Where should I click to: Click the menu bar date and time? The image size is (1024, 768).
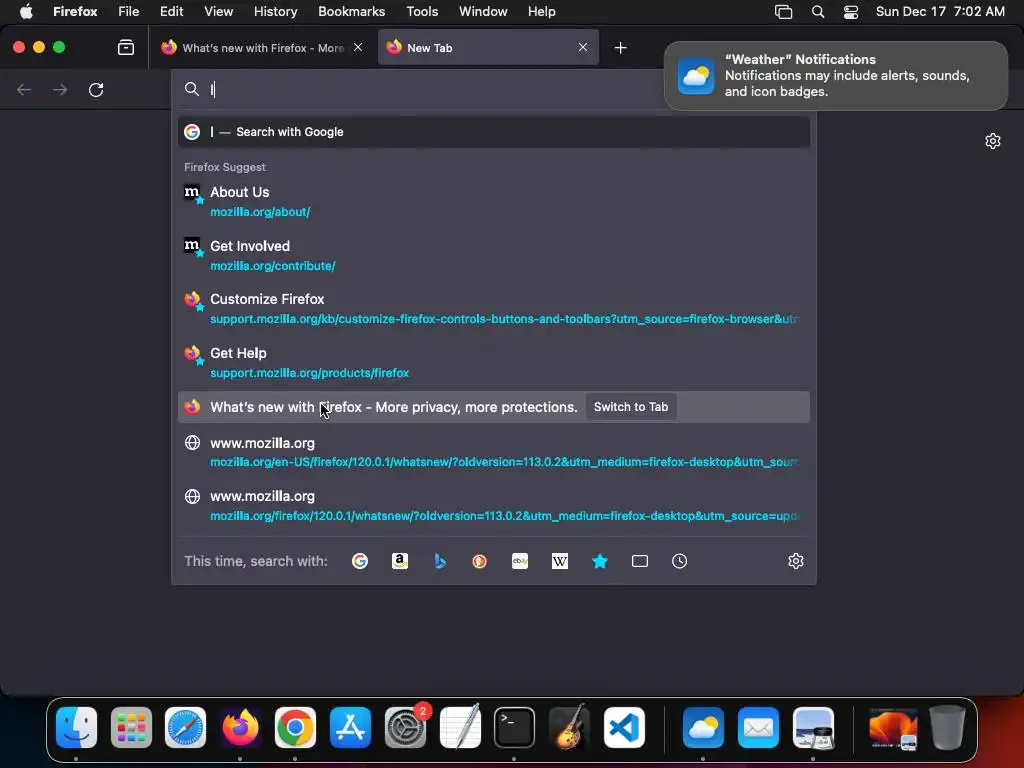940,12
